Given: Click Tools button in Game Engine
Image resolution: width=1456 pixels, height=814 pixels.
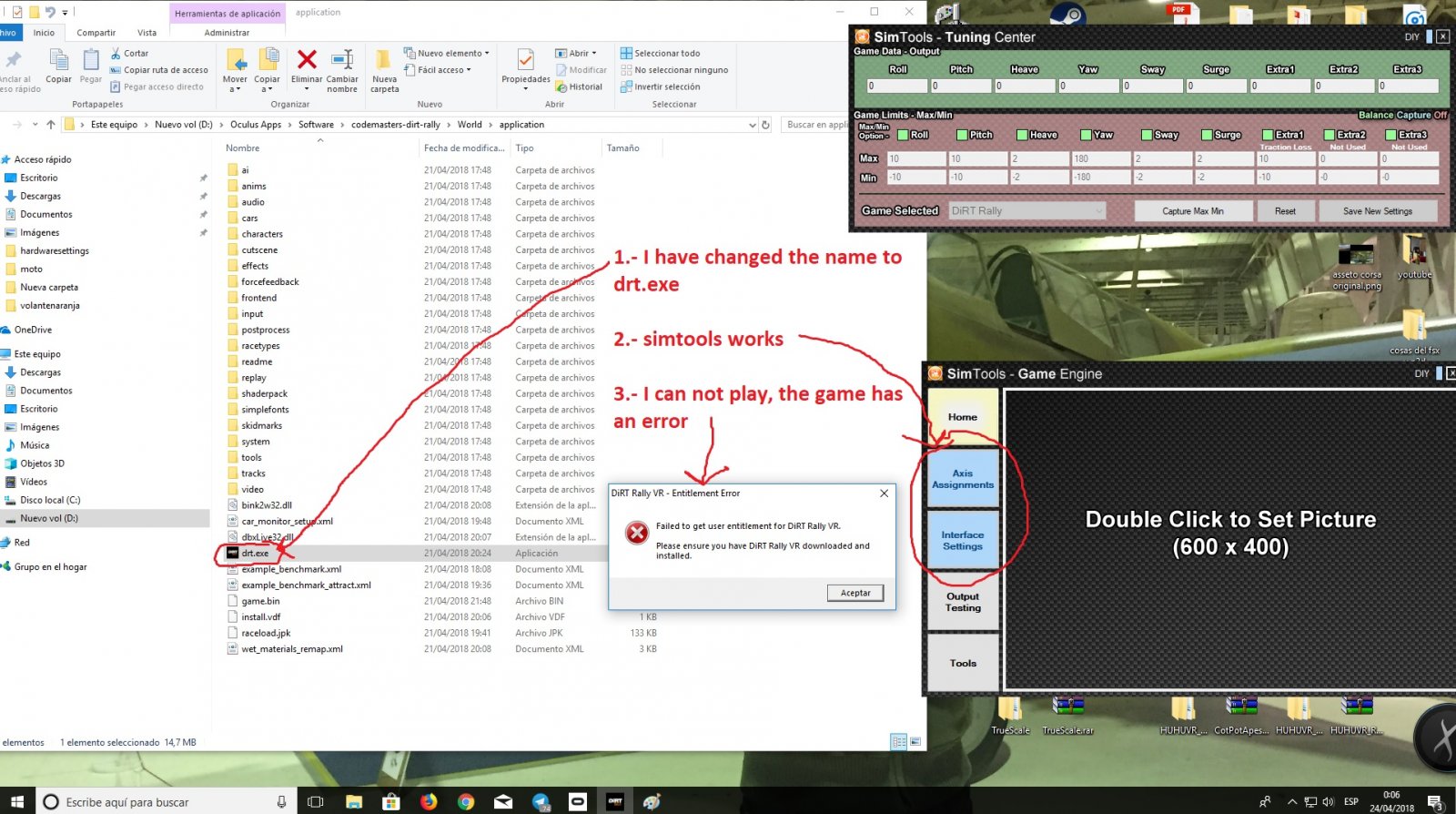Looking at the screenshot, I should pos(963,663).
